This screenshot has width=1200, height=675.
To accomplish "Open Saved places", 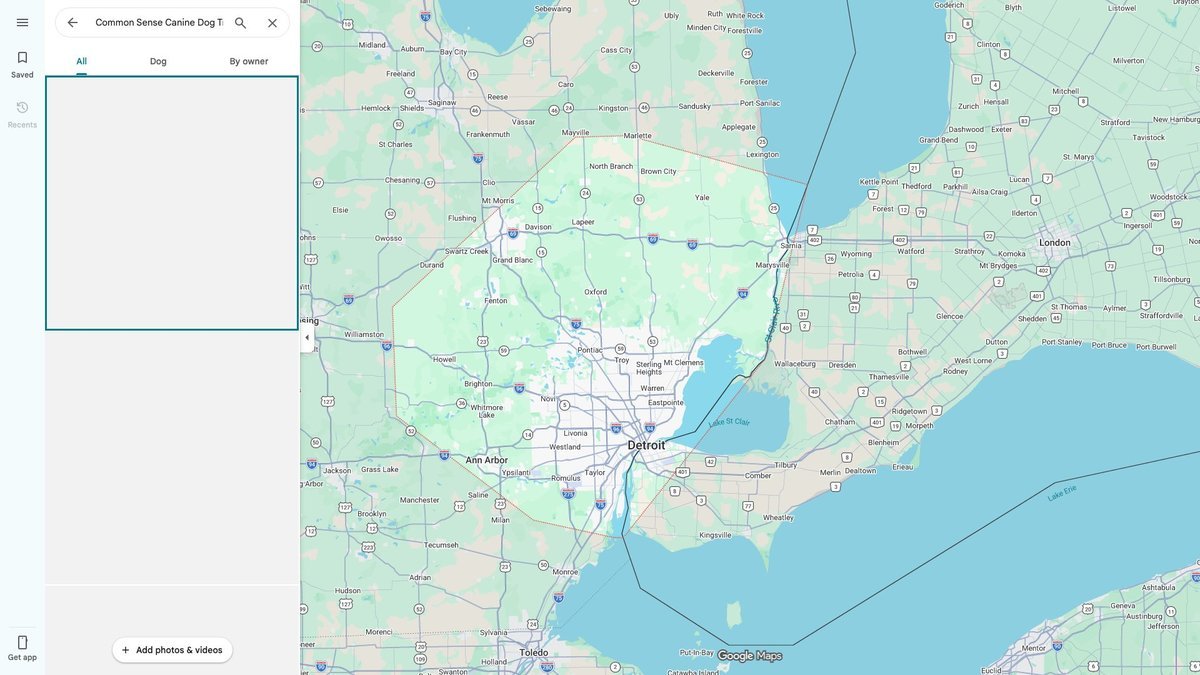I will point(22,65).
